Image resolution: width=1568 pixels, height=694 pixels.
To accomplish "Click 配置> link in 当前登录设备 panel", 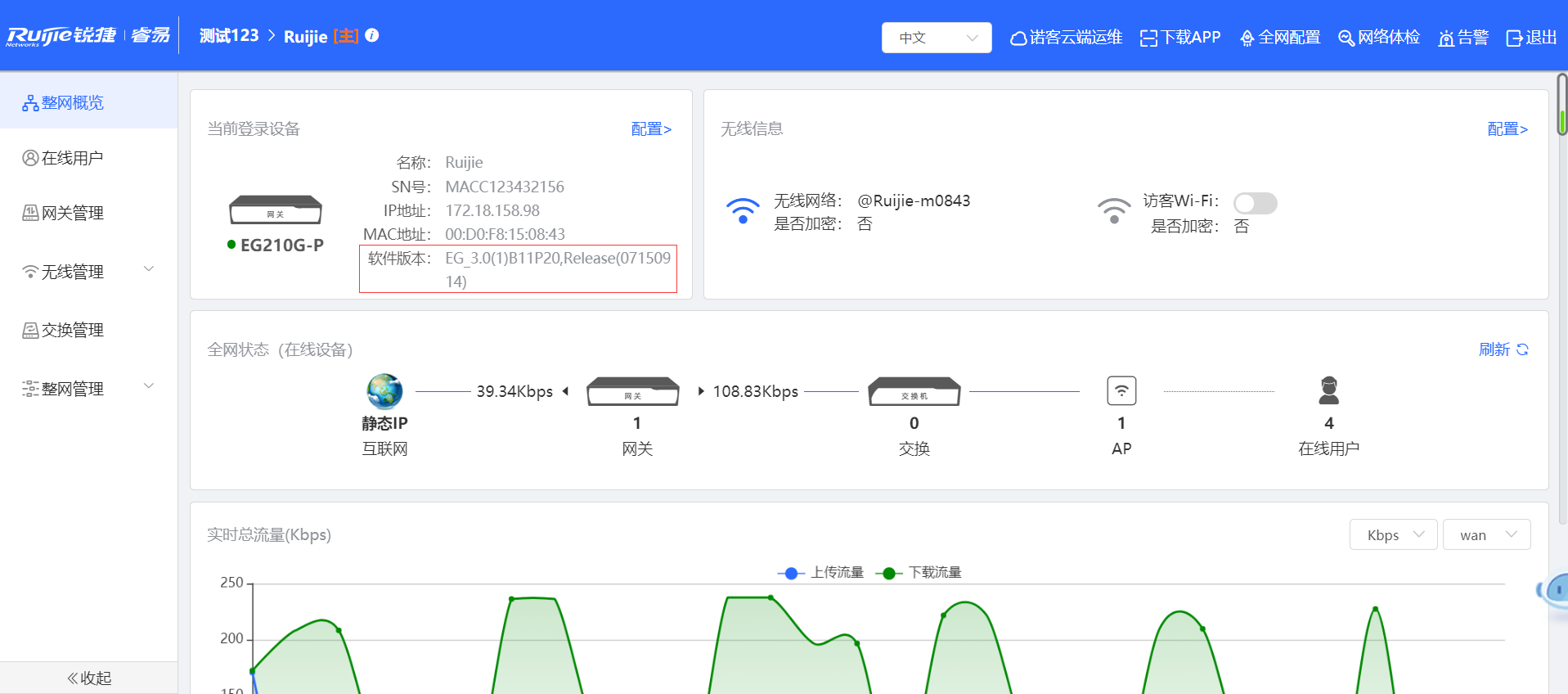I will click(x=651, y=129).
